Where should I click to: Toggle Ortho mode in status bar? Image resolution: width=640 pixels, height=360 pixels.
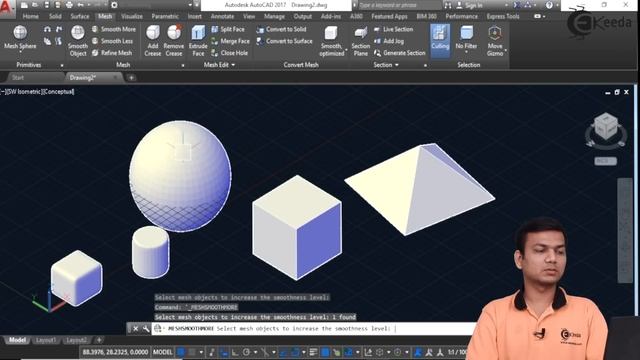pyautogui.click(x=235, y=352)
